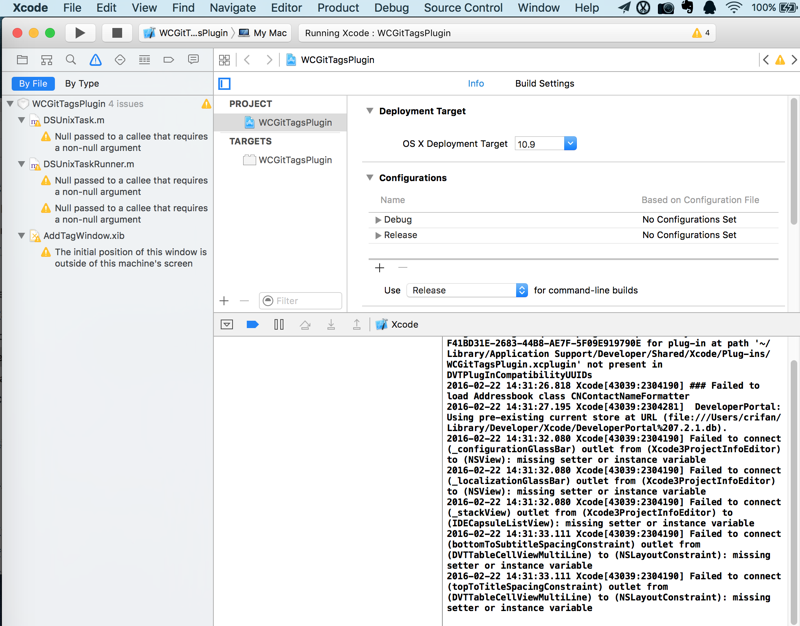The image size is (800, 626).
Task: Choose the My Mac destination
Action: tap(263, 33)
